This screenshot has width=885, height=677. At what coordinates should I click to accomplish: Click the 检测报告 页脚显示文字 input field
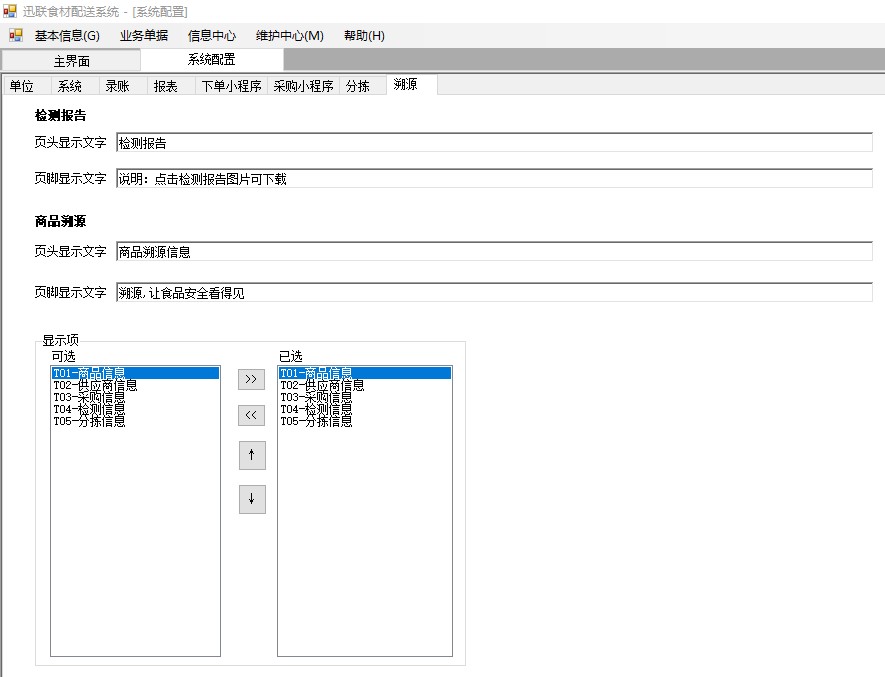[494, 178]
